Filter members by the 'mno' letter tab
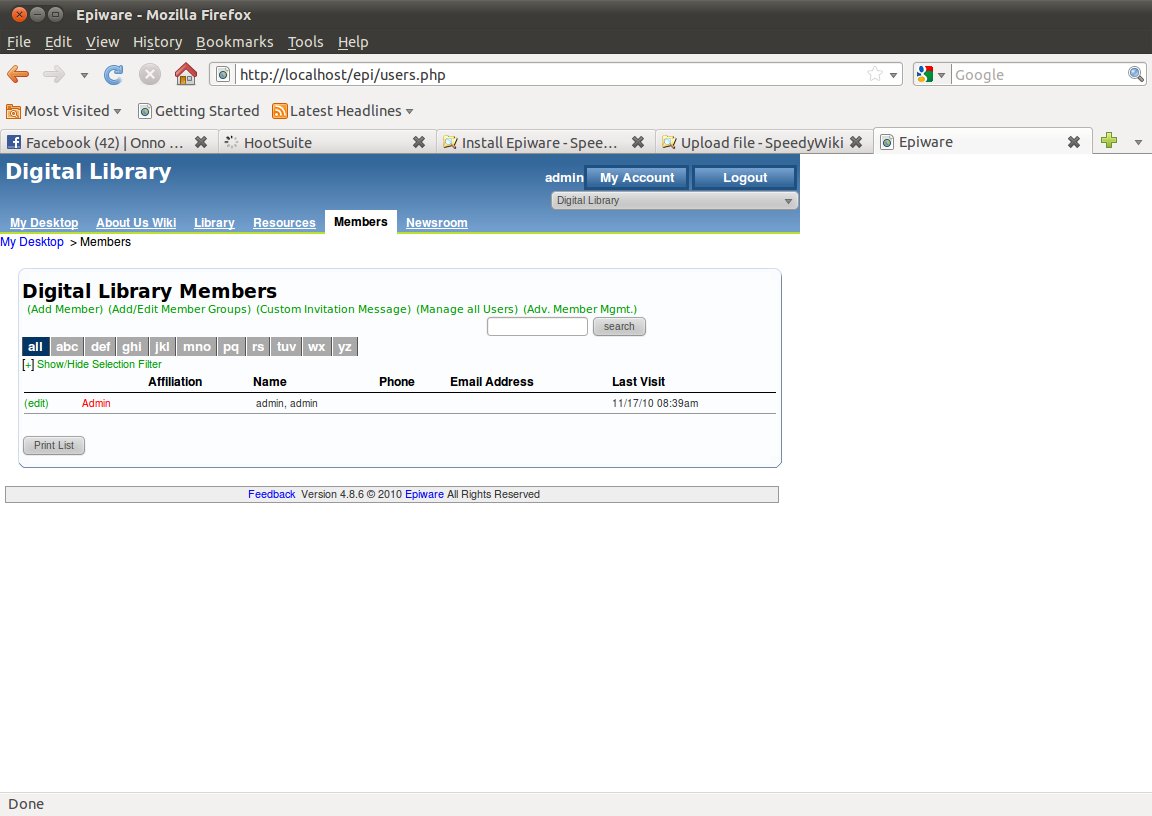This screenshot has height=816, width=1152. tap(197, 347)
